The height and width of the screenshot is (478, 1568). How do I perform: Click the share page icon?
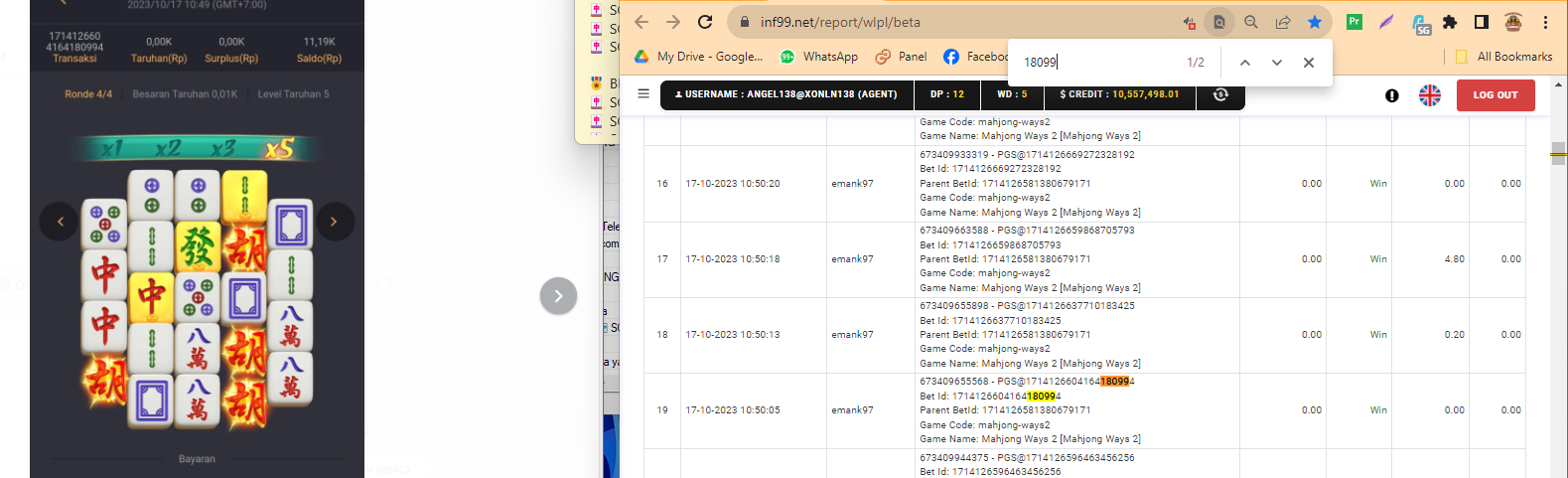(x=1283, y=22)
